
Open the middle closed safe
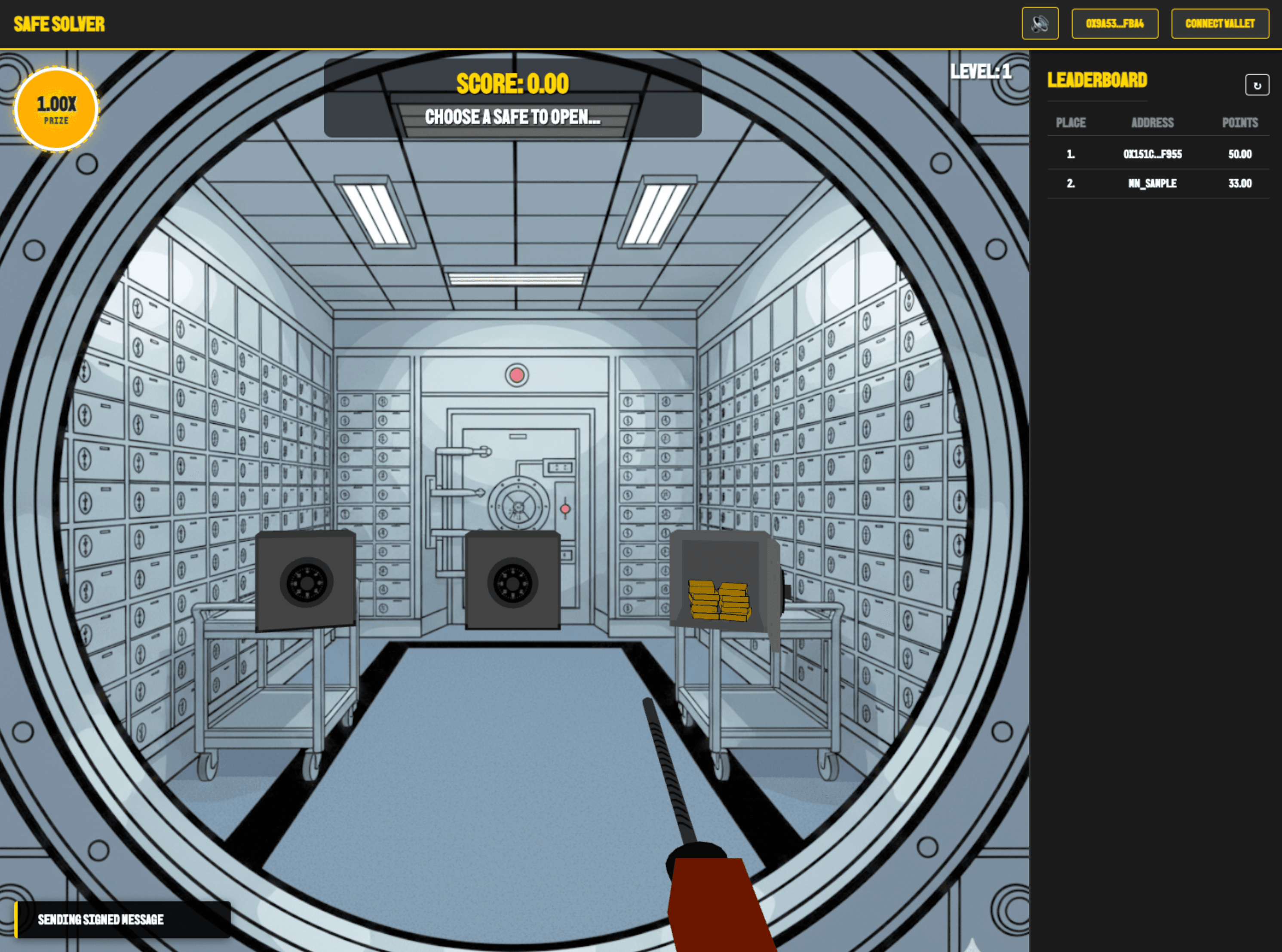point(512,580)
